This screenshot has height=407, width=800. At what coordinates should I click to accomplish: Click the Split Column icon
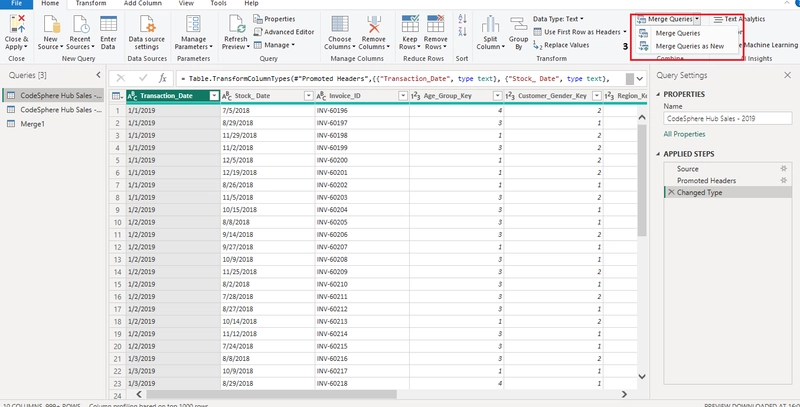490,24
